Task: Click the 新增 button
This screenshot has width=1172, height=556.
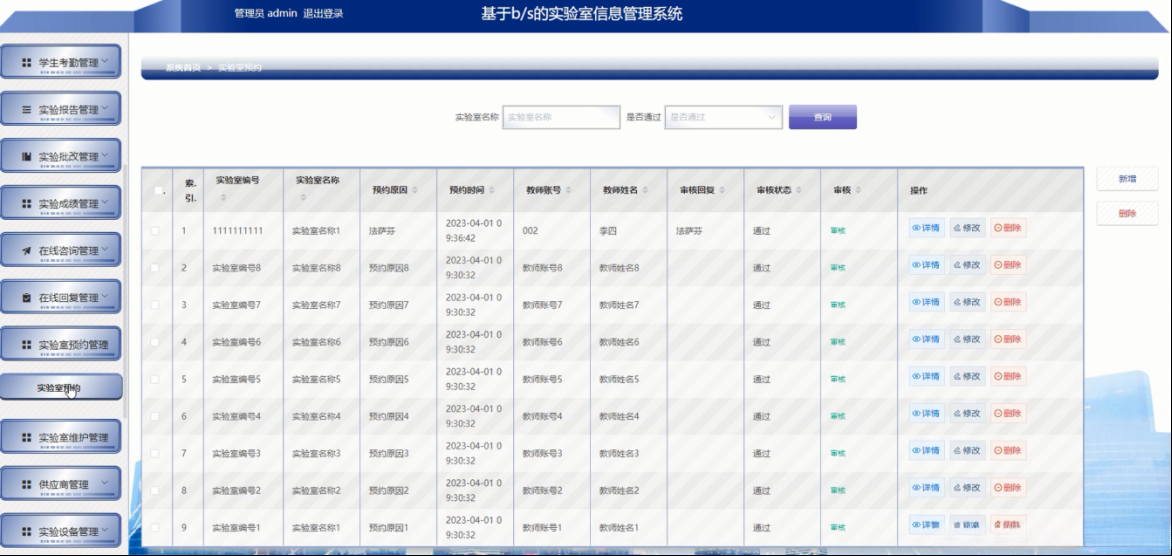Action: tap(1127, 179)
